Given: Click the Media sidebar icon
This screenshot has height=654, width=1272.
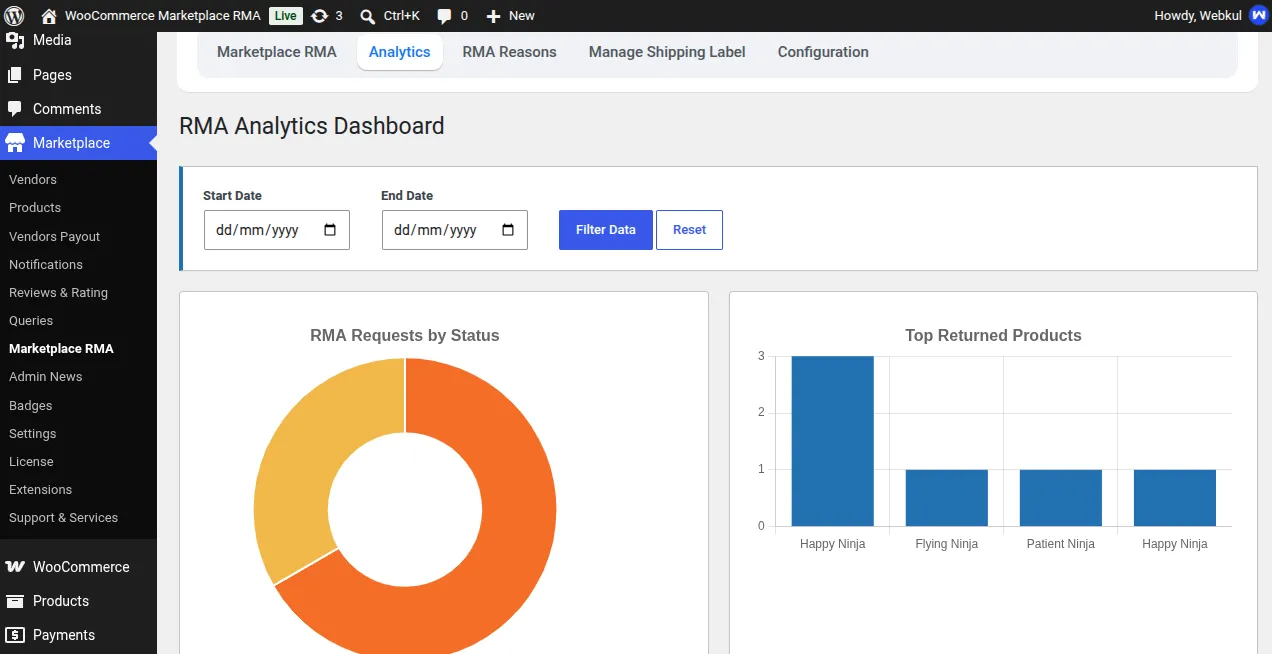Looking at the screenshot, I should point(15,40).
